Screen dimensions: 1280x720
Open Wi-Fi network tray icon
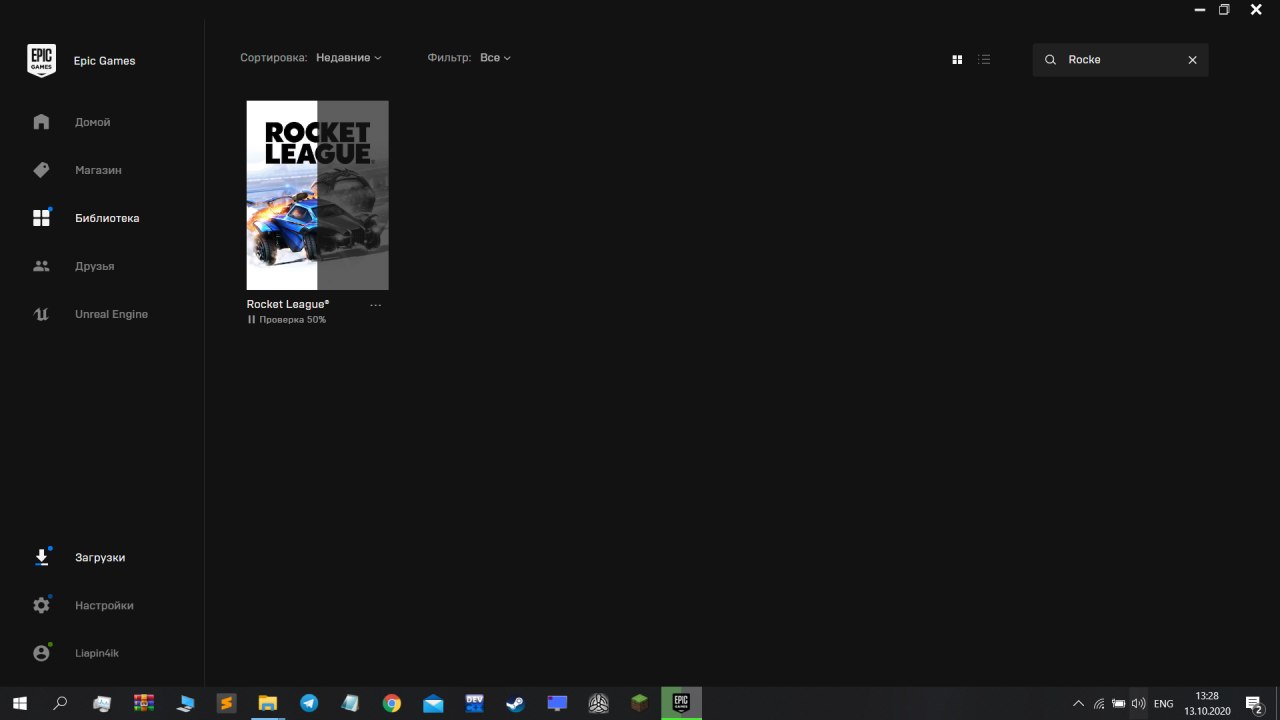1098,704
